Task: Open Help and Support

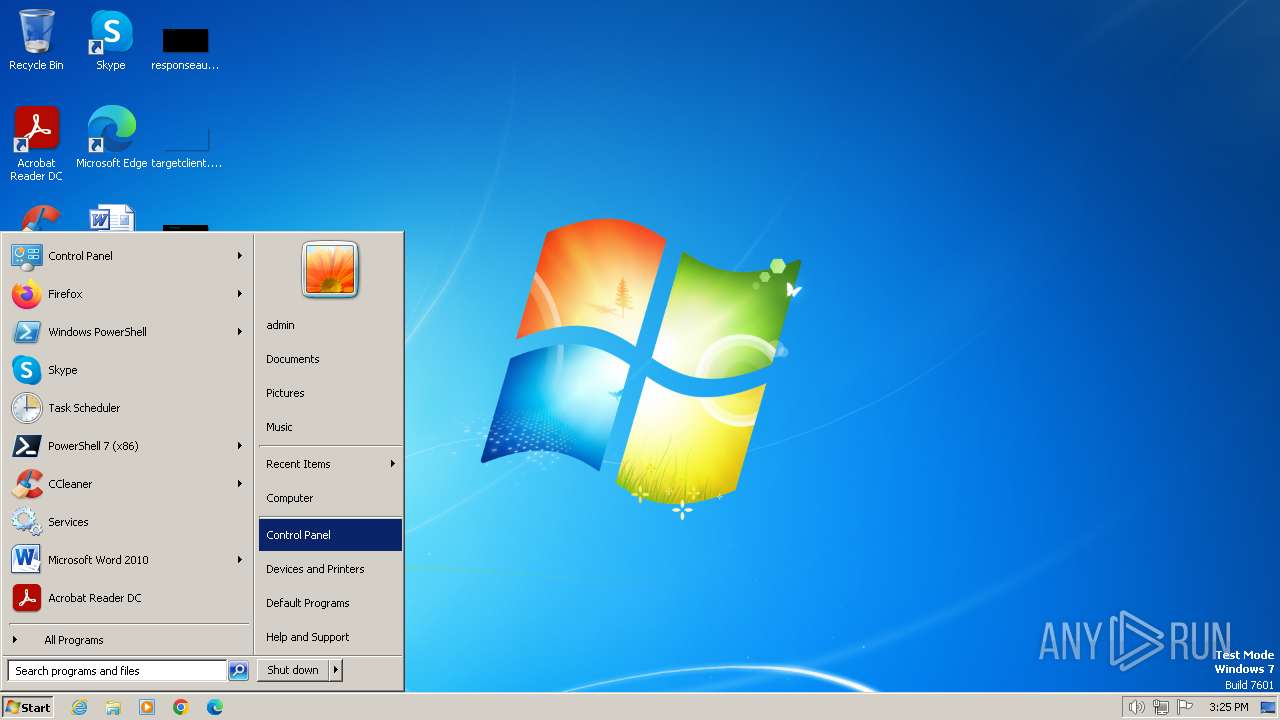Action: (330, 637)
